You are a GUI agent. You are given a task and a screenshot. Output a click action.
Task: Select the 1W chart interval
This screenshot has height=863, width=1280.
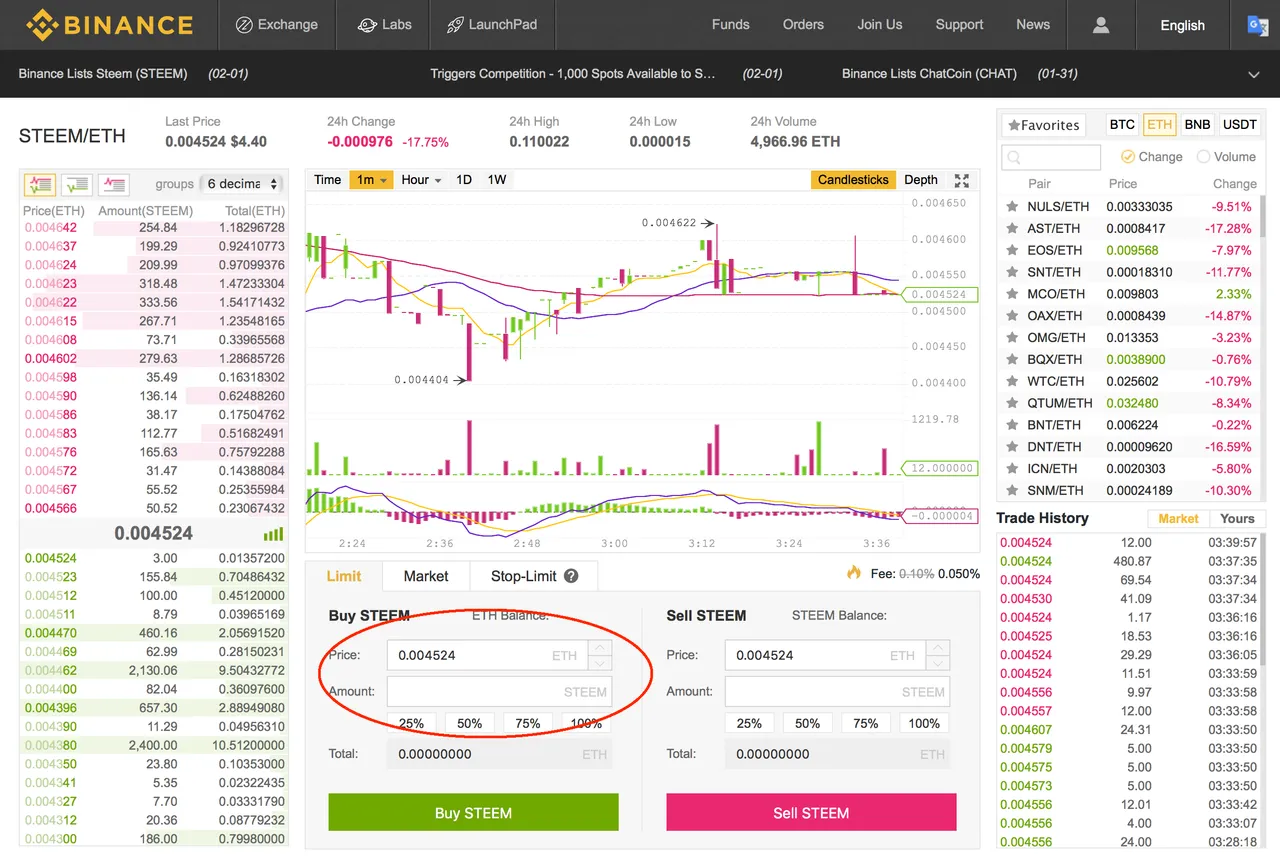(x=497, y=180)
